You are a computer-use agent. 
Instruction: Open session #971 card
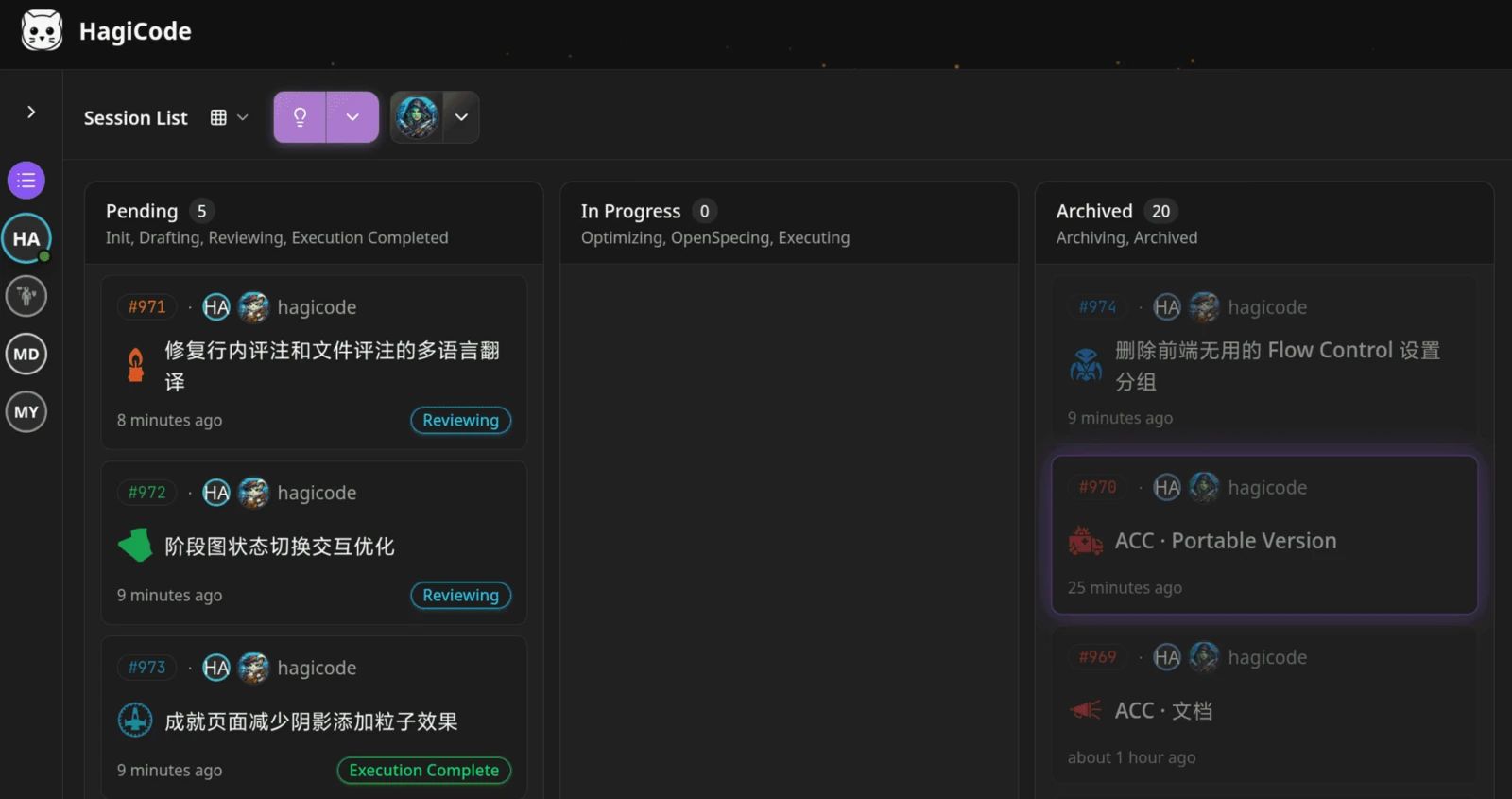coord(314,362)
